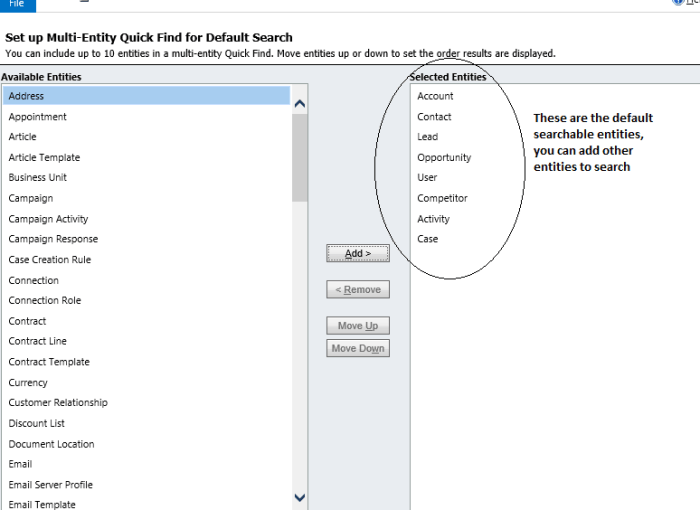Select Lead in Selected Entities
700x510 pixels.
coord(428,137)
